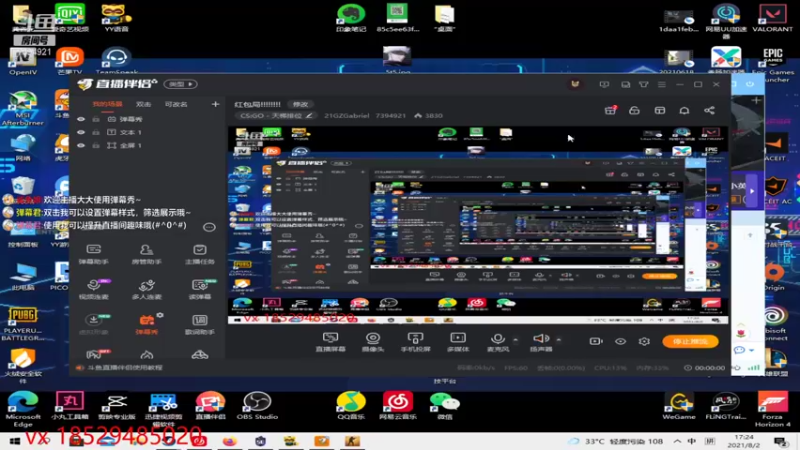Select 文本 1 source layer row

click(147, 132)
